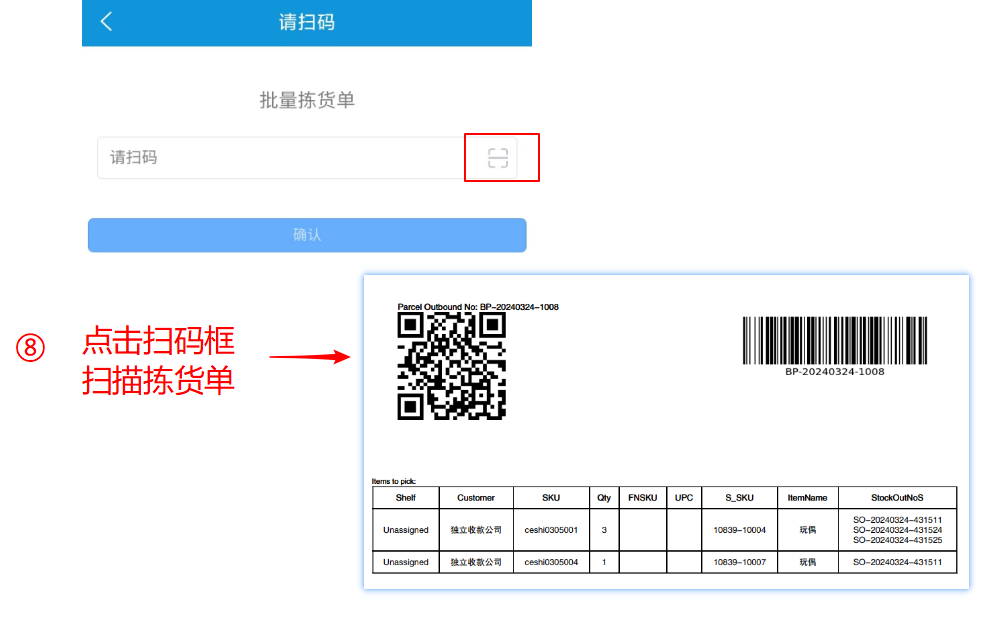
Task: Click SO-20240324-431525 in the table
Action: coord(898,540)
